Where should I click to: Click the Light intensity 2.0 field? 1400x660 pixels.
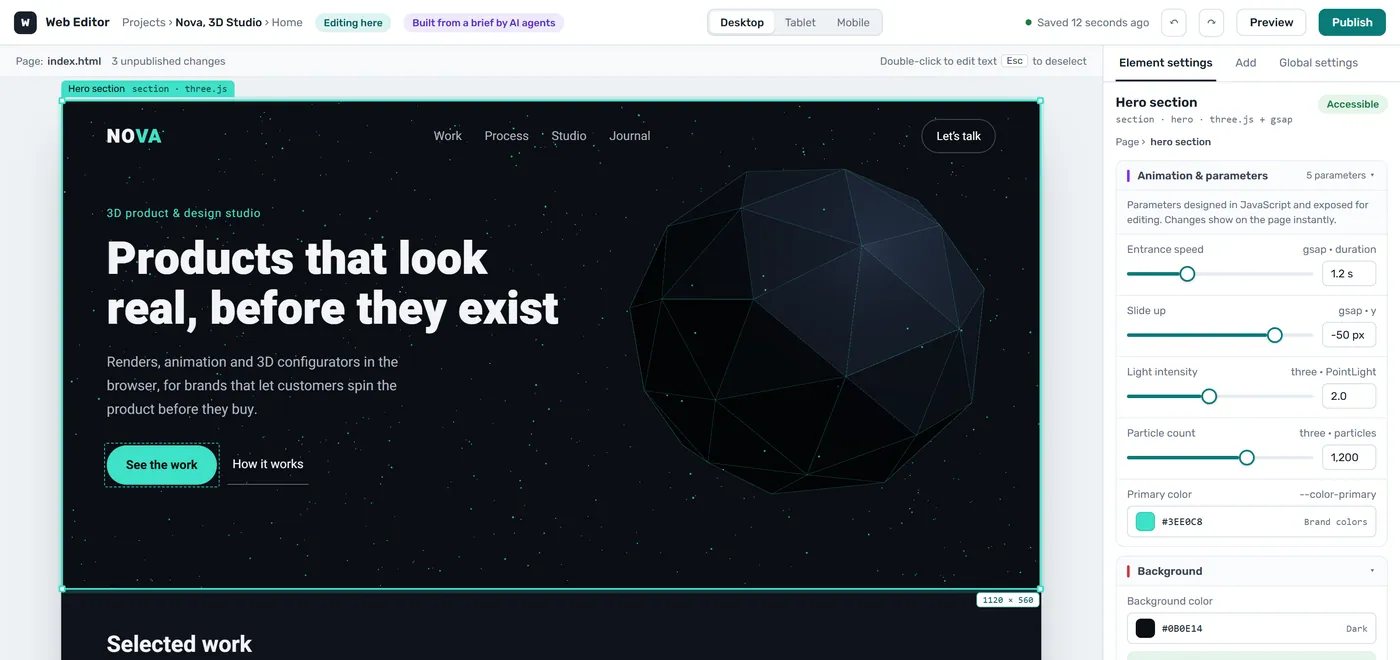1349,396
